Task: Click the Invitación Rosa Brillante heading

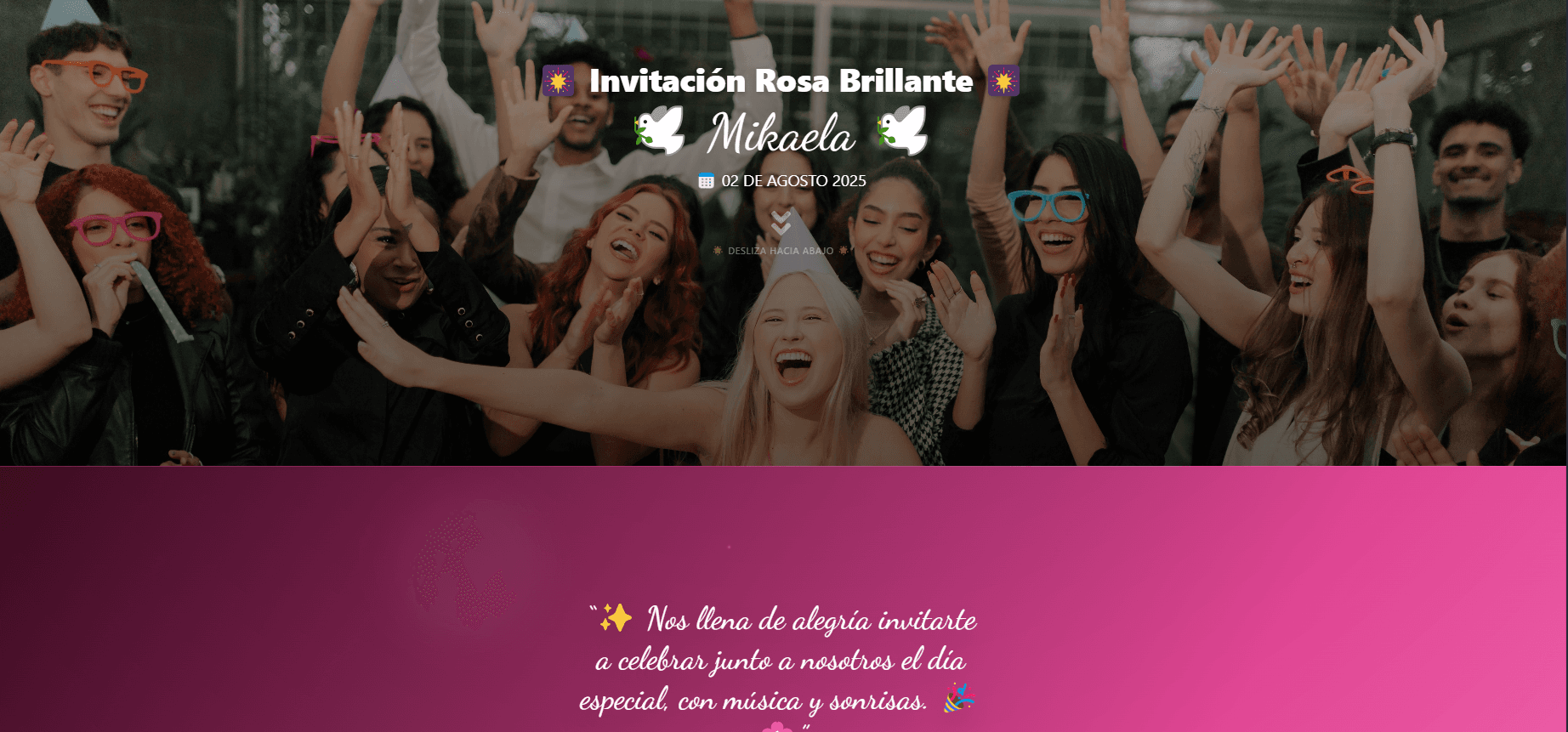Action: pos(781,81)
